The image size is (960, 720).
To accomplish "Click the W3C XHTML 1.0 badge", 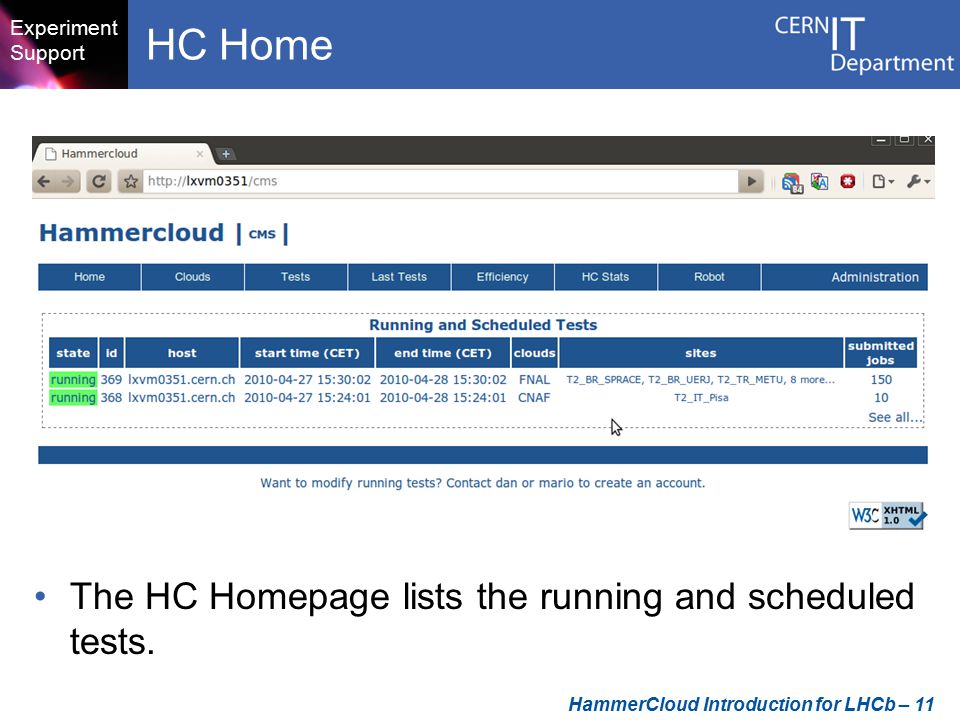I will (x=888, y=516).
